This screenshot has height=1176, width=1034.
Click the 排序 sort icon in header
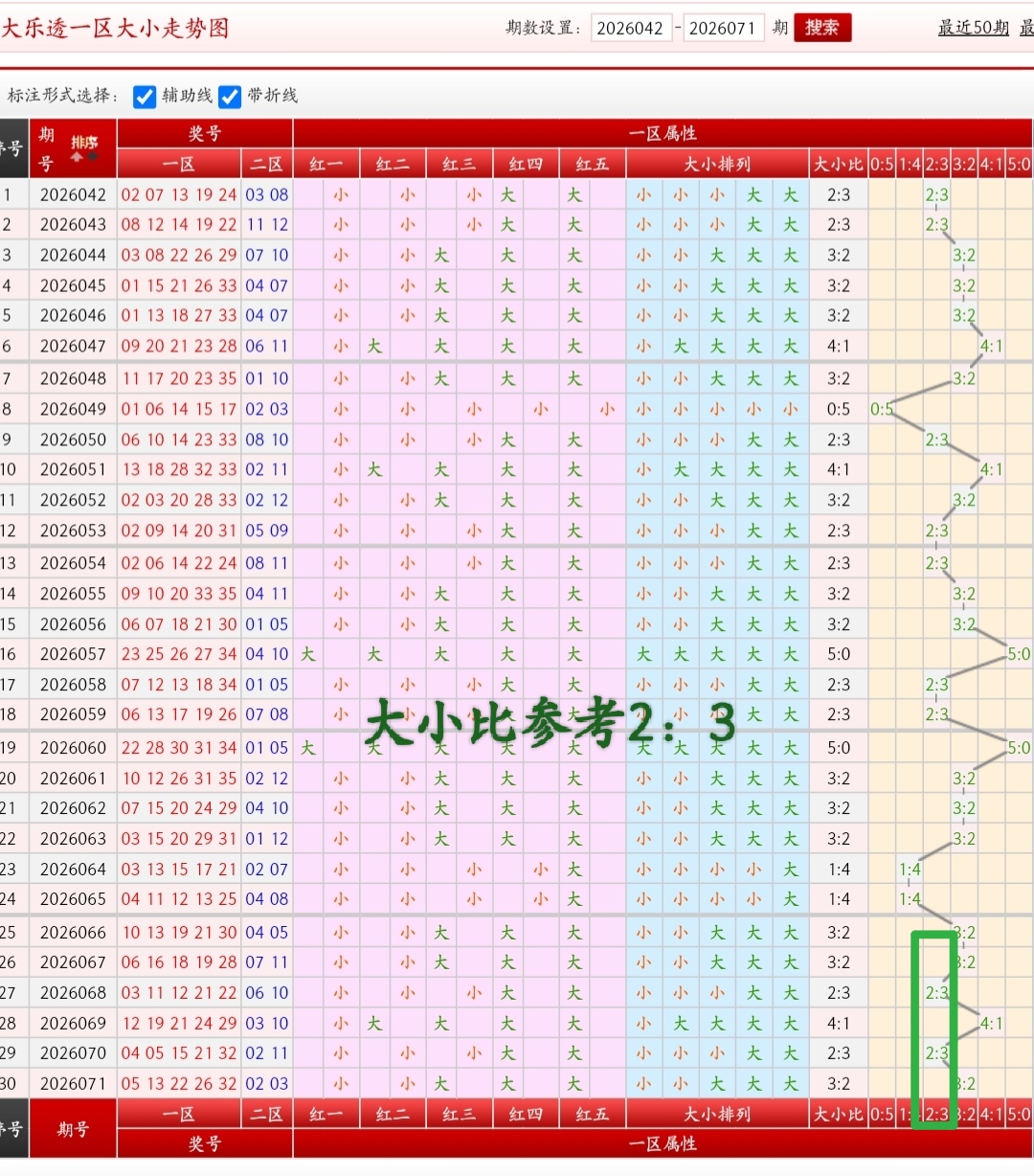tap(84, 148)
